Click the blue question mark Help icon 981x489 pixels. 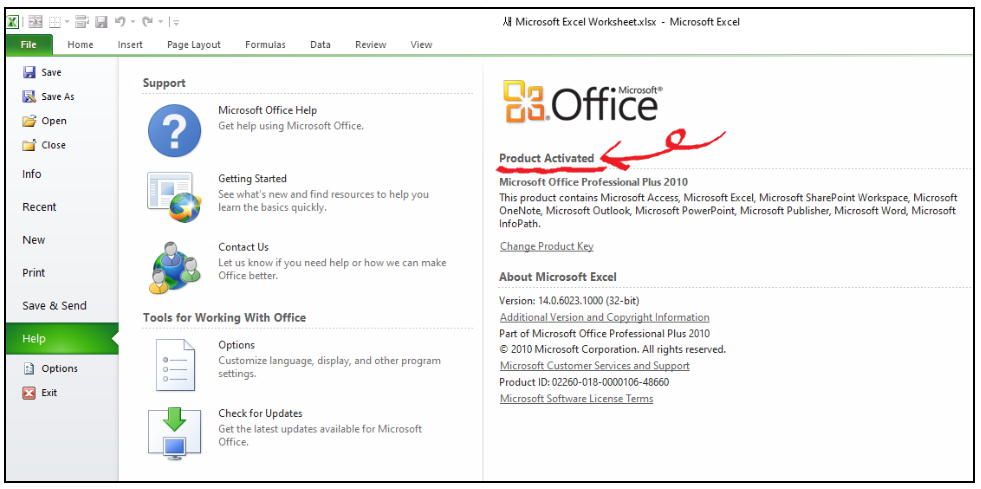[175, 130]
